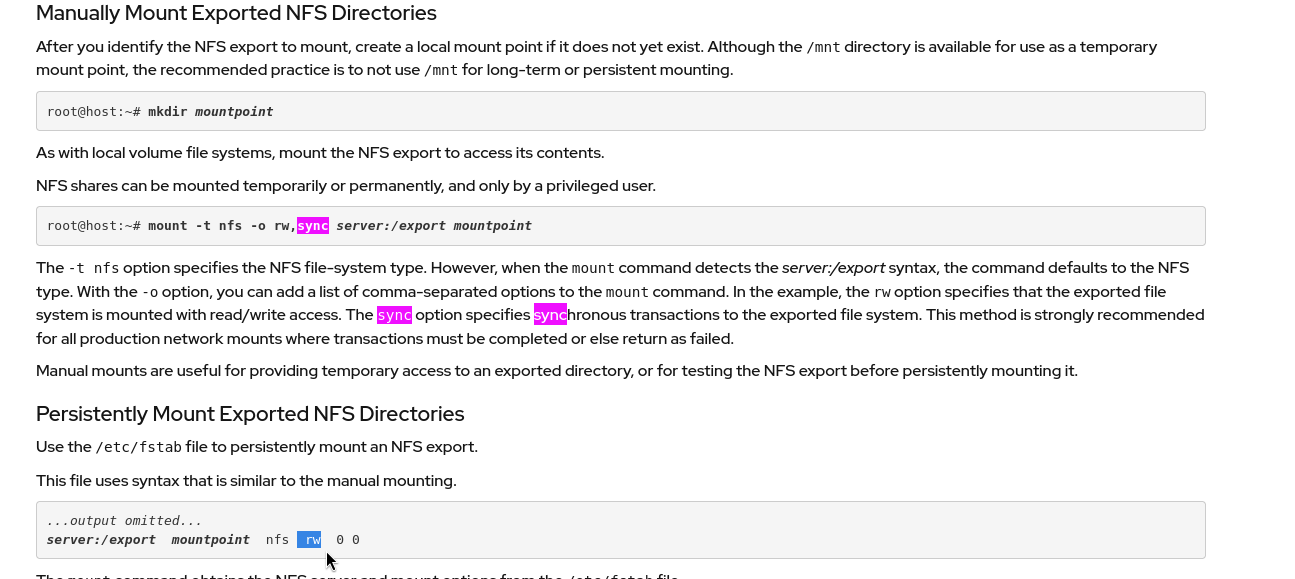The image size is (1295, 579).
Task: Click the selected rw option in fstab line
Action: pos(310,540)
